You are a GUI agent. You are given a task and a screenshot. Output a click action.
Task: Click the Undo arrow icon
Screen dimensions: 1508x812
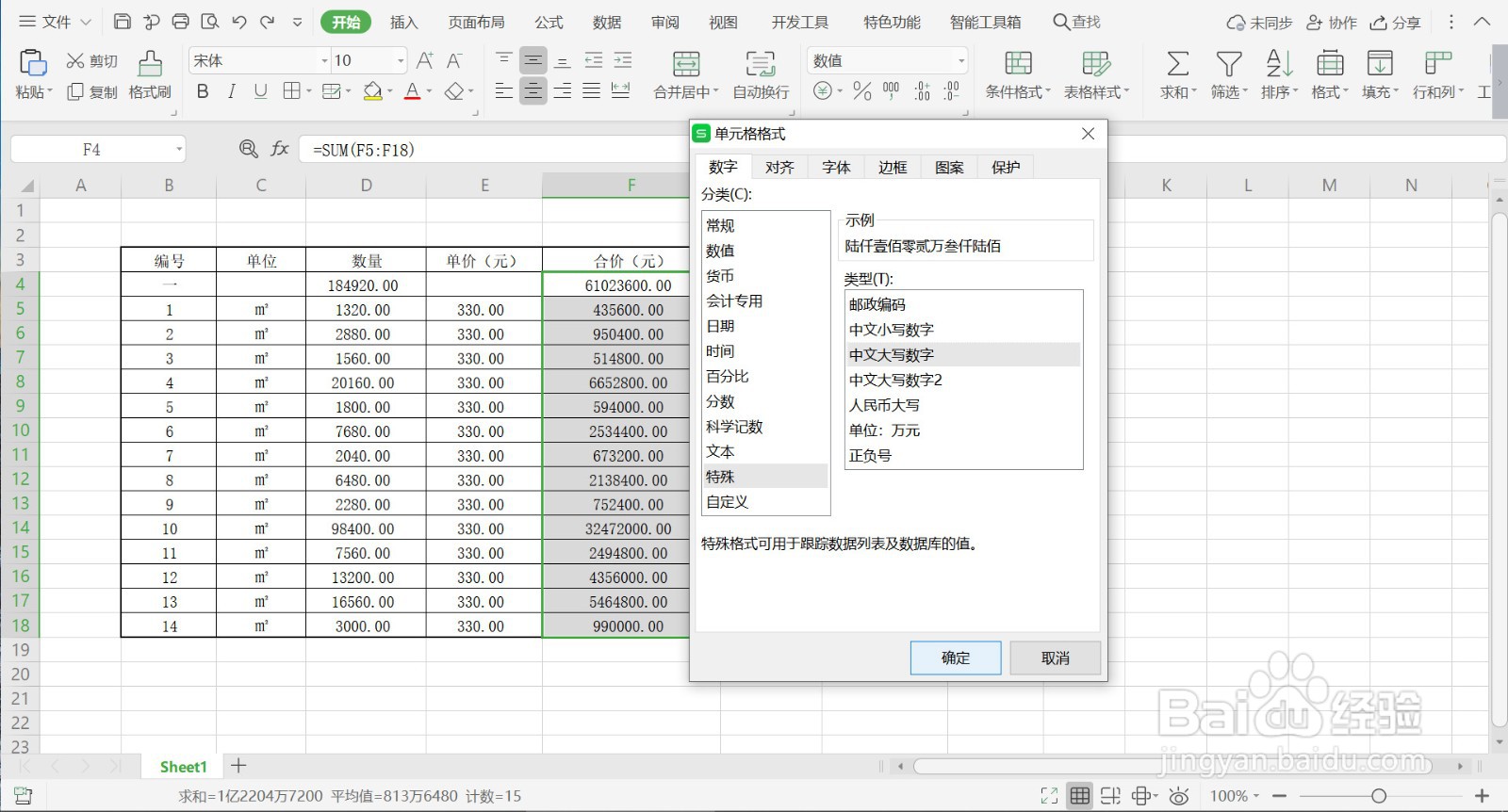(238, 22)
